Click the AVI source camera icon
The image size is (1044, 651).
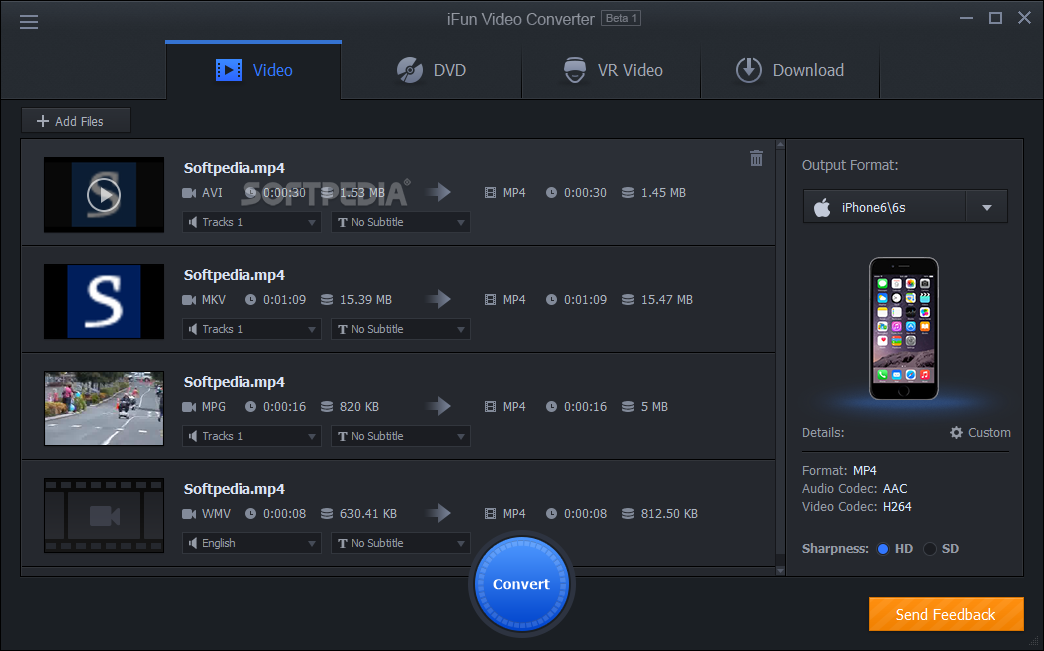tap(189, 193)
